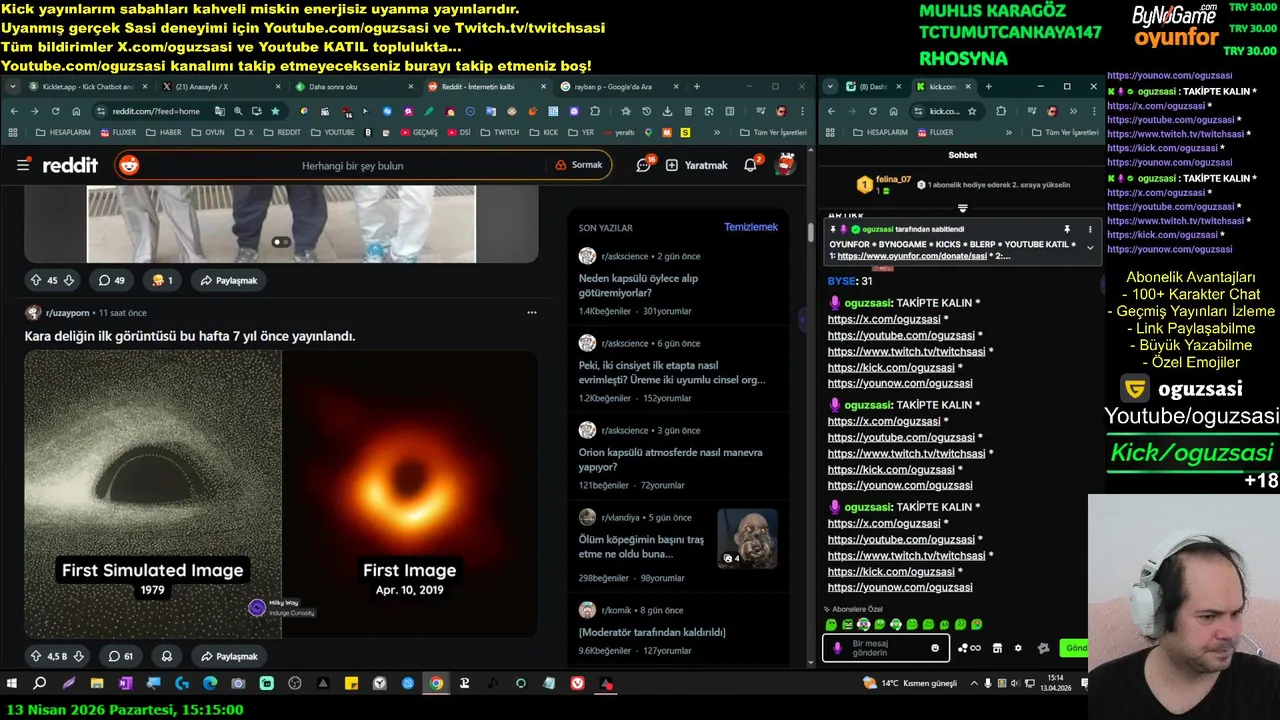Switch to the Kicklet.app browser tab
The width and height of the screenshot is (1280, 720).
coord(88,87)
